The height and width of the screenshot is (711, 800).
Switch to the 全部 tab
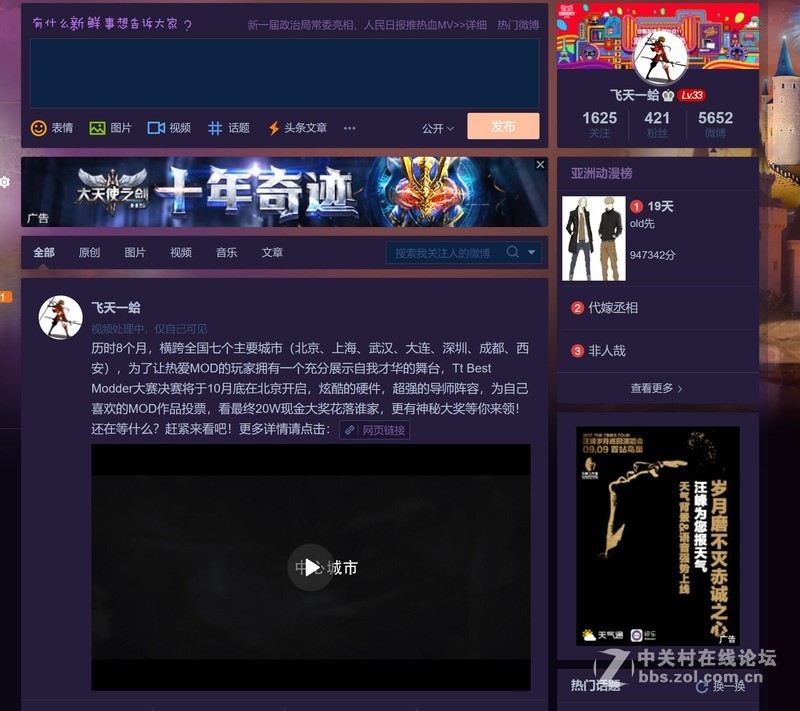(44, 252)
